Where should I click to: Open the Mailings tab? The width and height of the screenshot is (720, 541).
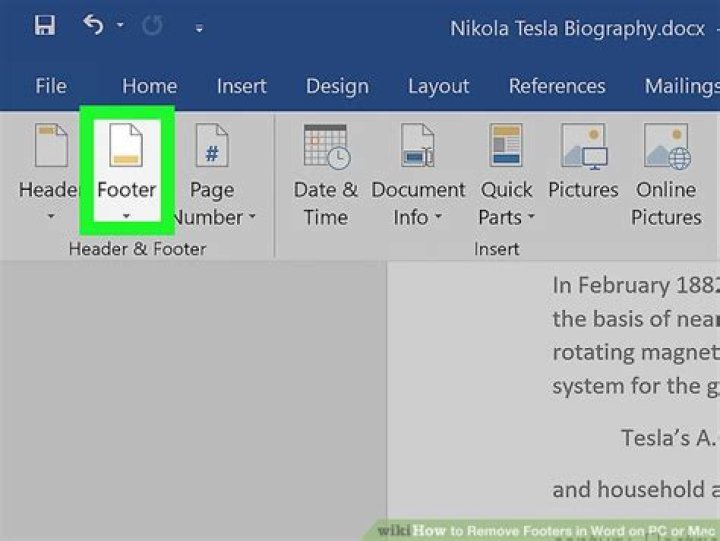[682, 86]
